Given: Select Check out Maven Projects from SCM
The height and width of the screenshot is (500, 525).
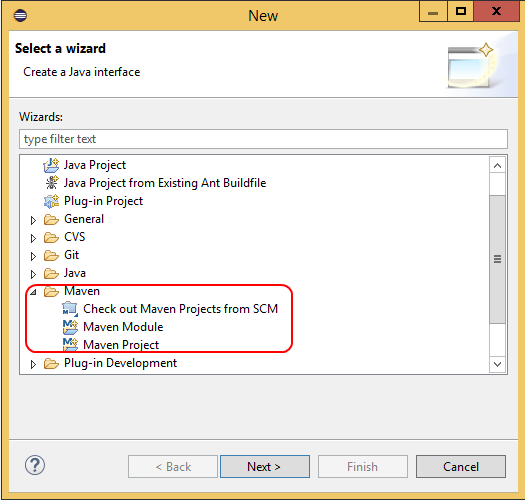Looking at the screenshot, I should pyautogui.click(x=180, y=309).
